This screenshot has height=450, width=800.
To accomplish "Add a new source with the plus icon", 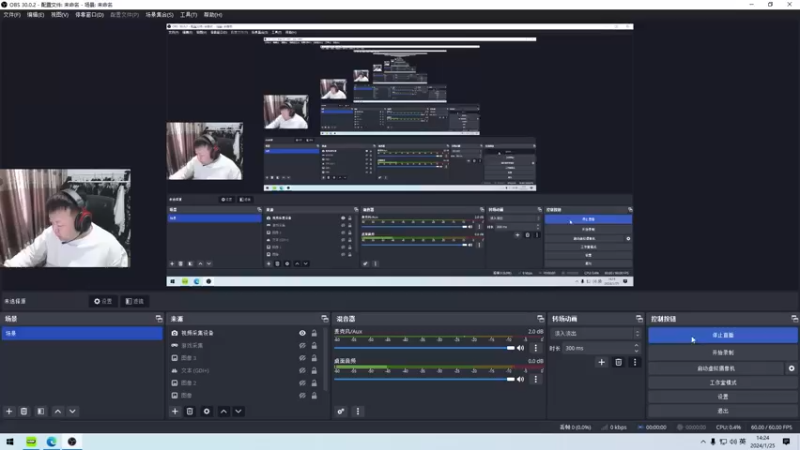I will tap(175, 411).
